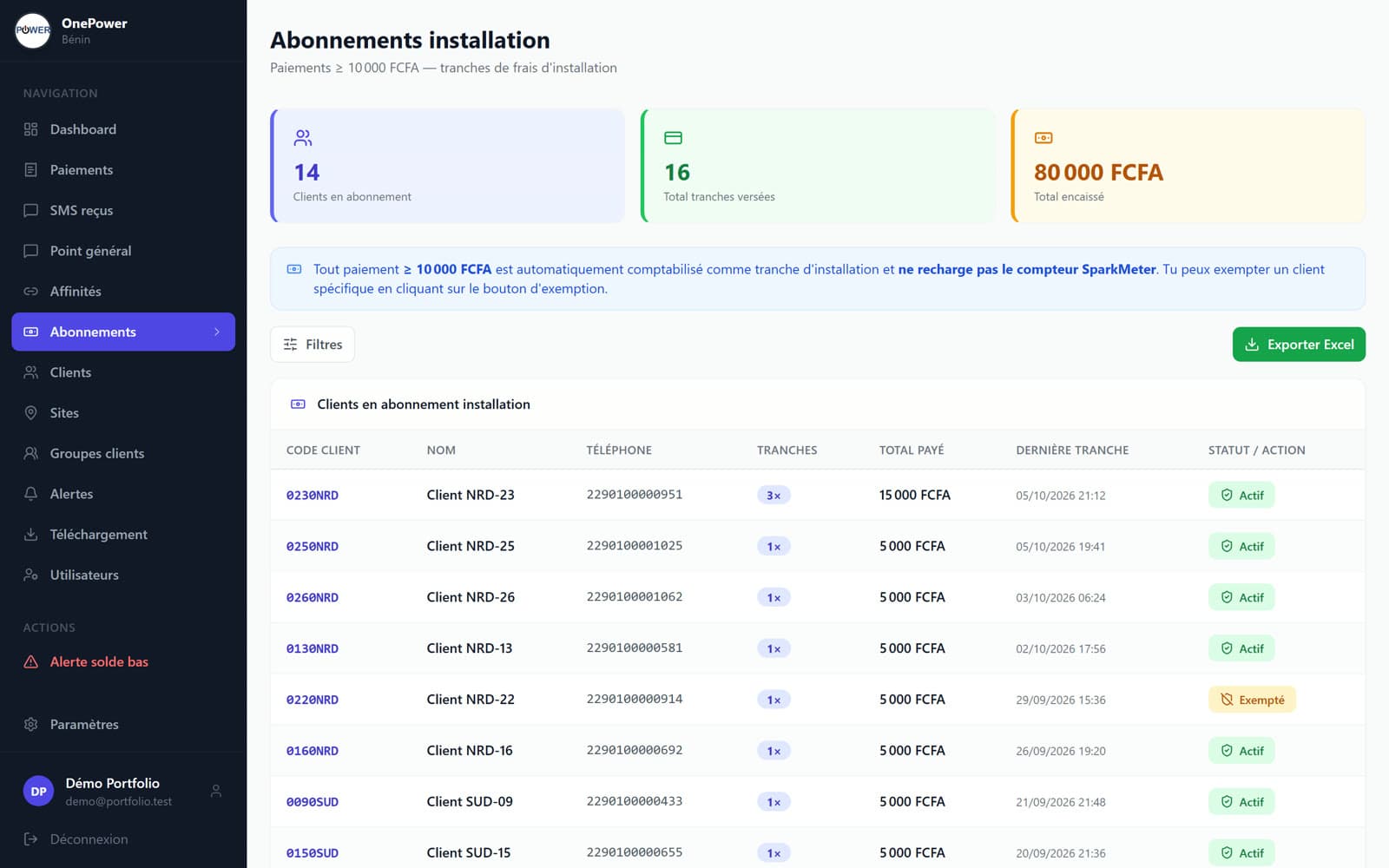Click the 3× tranches badge for NRD-23
Viewport: 1389px width, 868px height.
773,496
